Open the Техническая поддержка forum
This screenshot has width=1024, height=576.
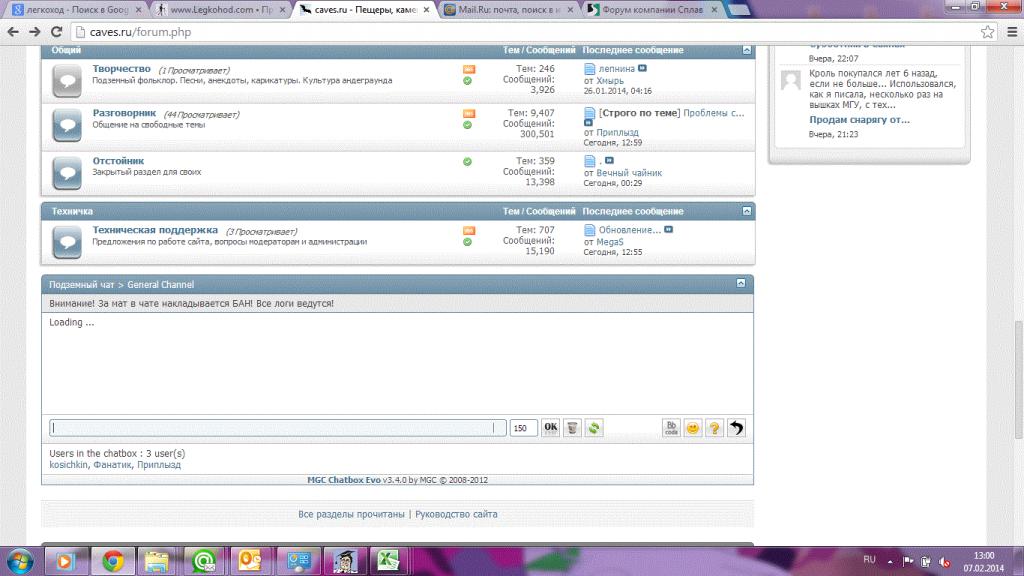pos(155,230)
